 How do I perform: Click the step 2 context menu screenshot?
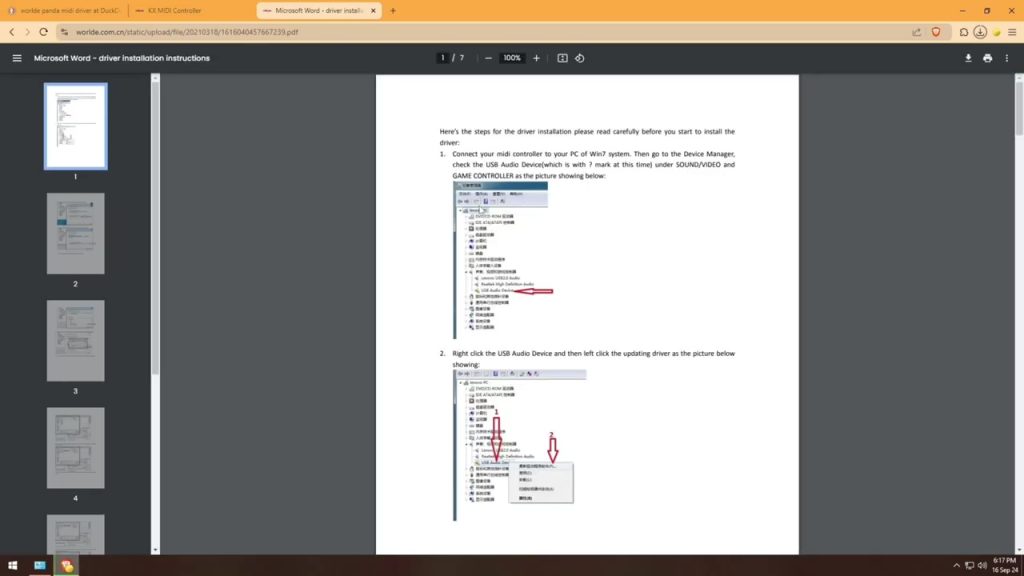pos(520,445)
